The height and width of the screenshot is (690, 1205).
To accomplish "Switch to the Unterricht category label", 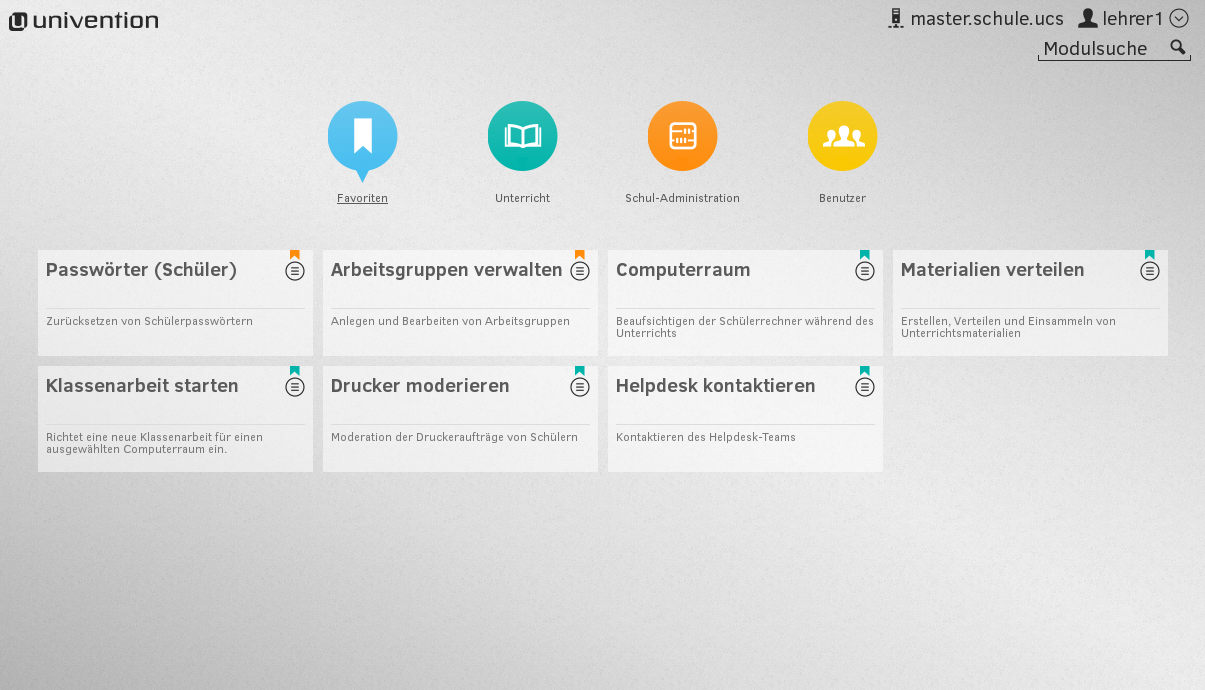I will (522, 198).
